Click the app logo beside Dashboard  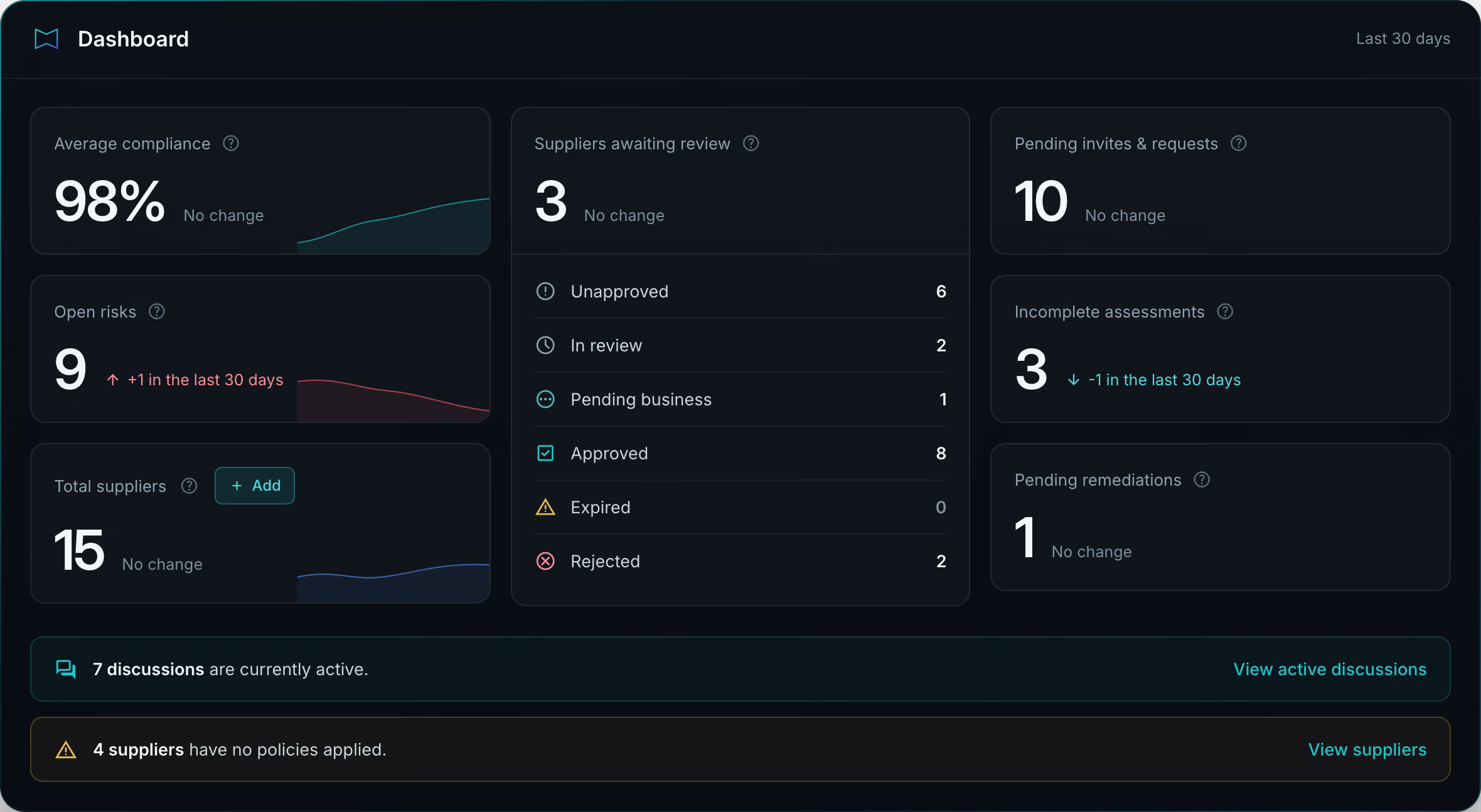[x=46, y=39]
